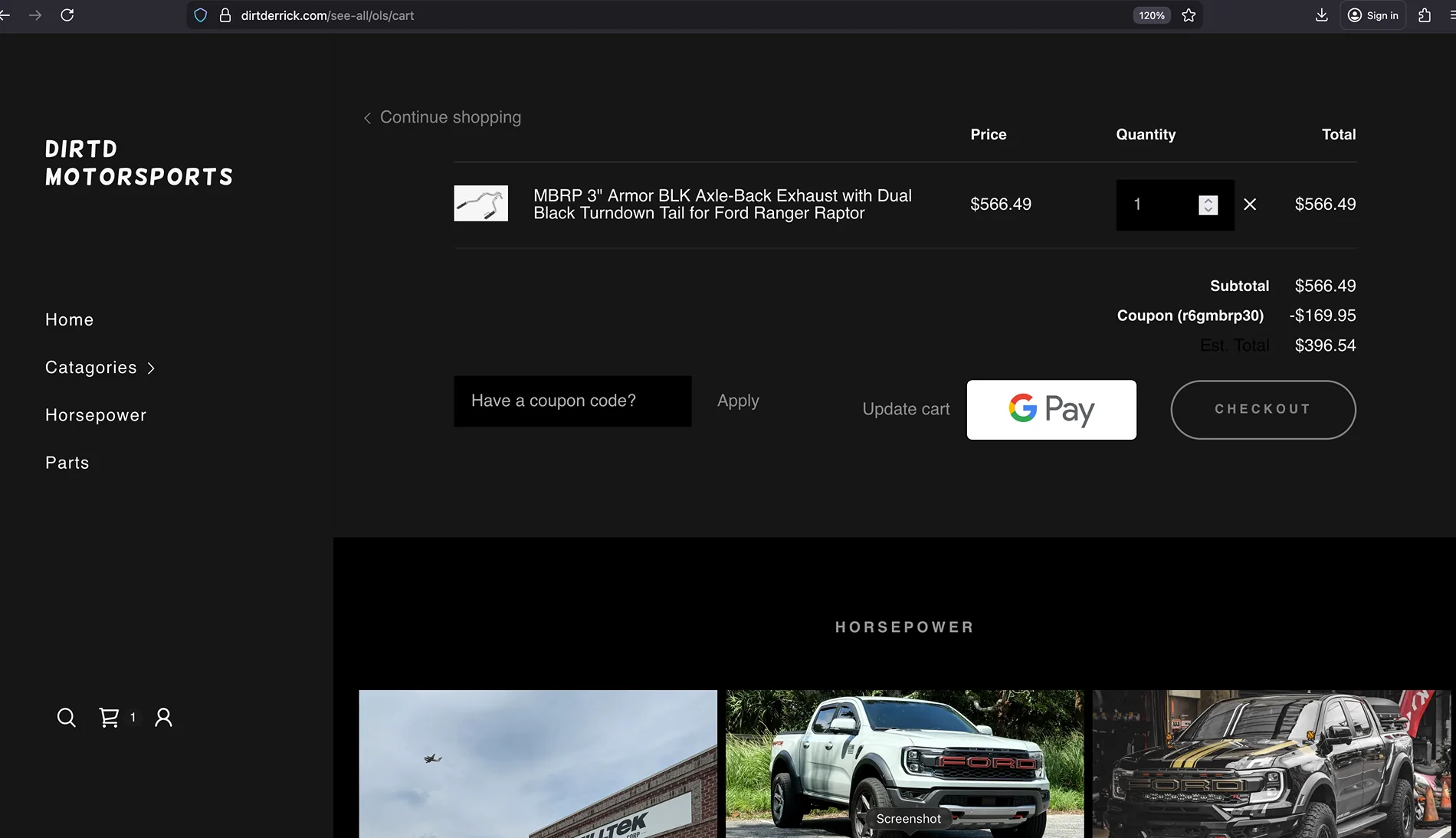
Task: Open the MBRP exhaust product thumbnail
Action: [x=481, y=204]
